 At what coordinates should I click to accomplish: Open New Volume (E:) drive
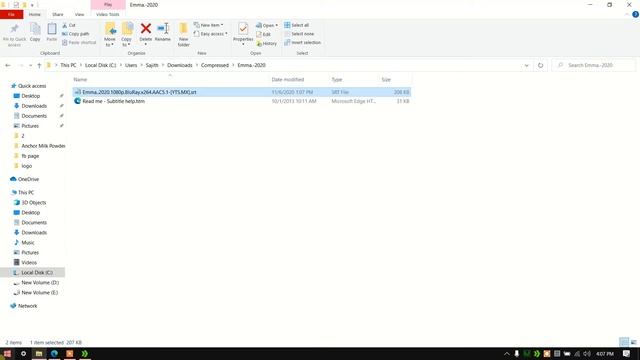(x=40, y=293)
